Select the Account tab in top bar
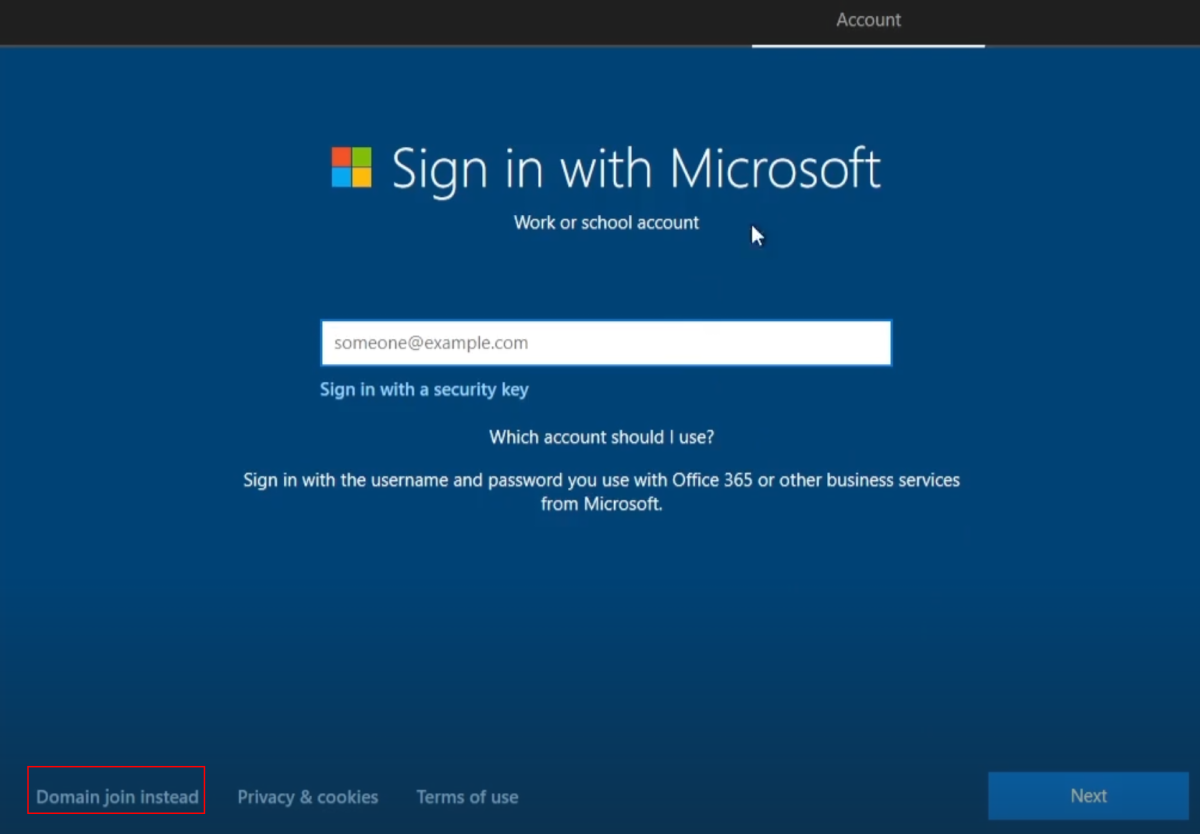Image resolution: width=1200 pixels, height=834 pixels. click(868, 20)
